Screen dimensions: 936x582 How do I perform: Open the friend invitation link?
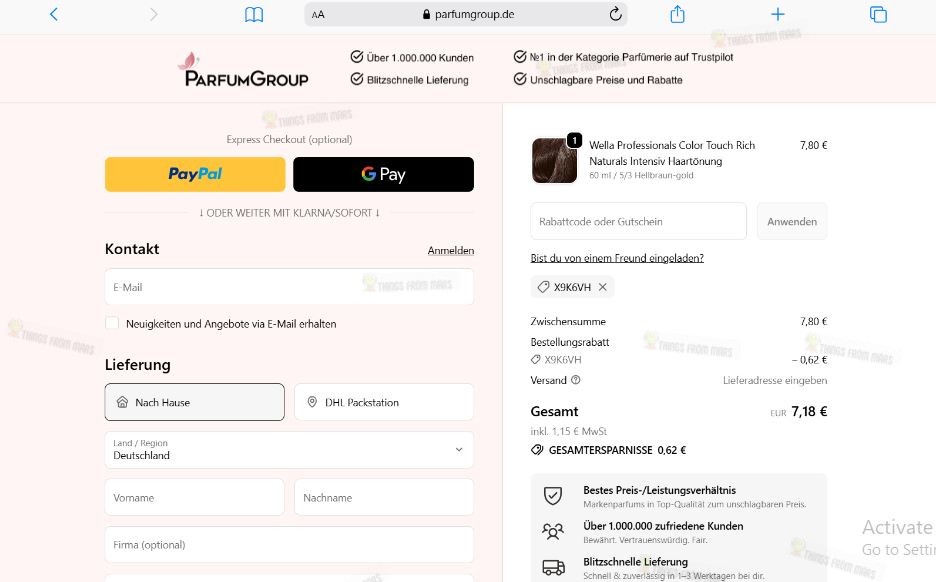tap(617, 258)
